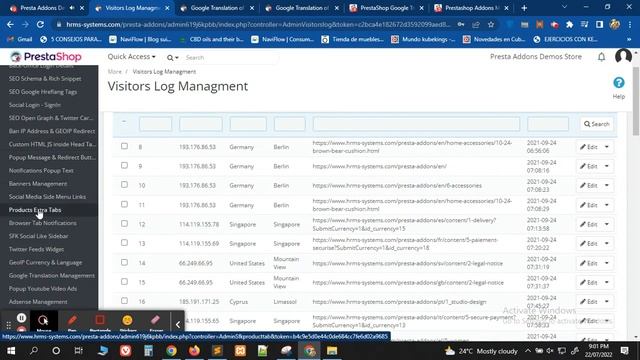Open a new browser tab with plus icon
This screenshot has height=360, width=640.
[524, 8]
